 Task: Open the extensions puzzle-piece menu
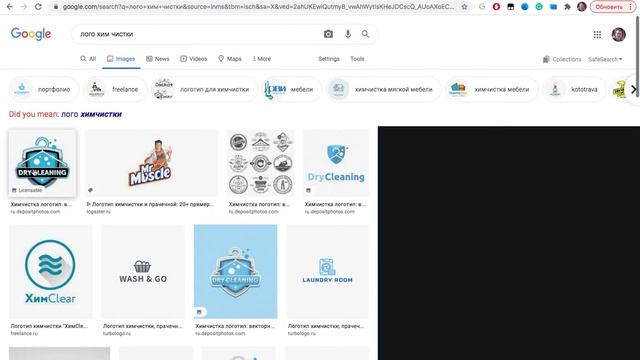567,7
